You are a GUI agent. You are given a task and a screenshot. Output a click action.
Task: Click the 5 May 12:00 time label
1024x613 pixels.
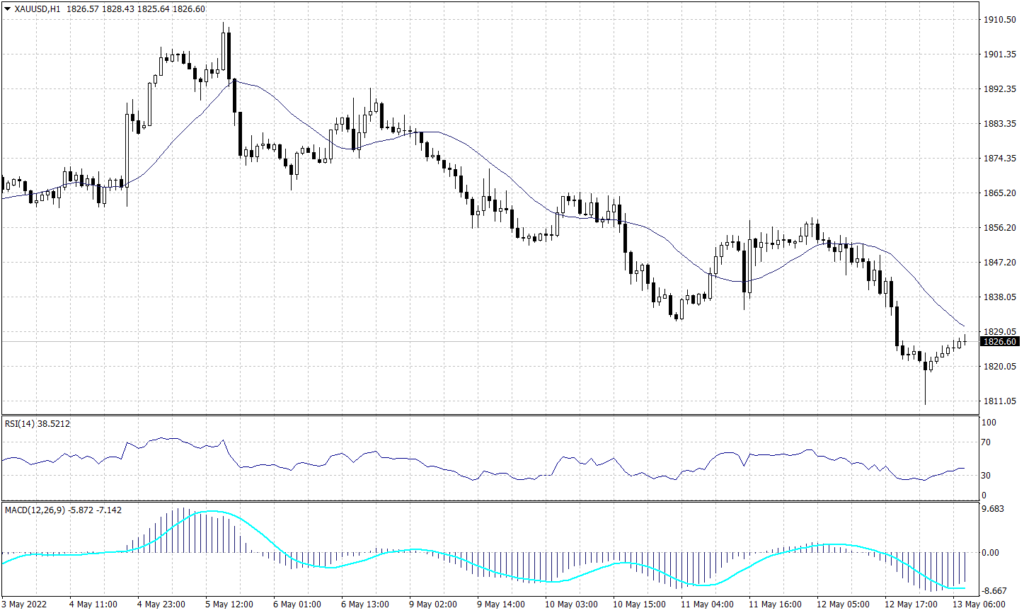[x=228, y=604]
